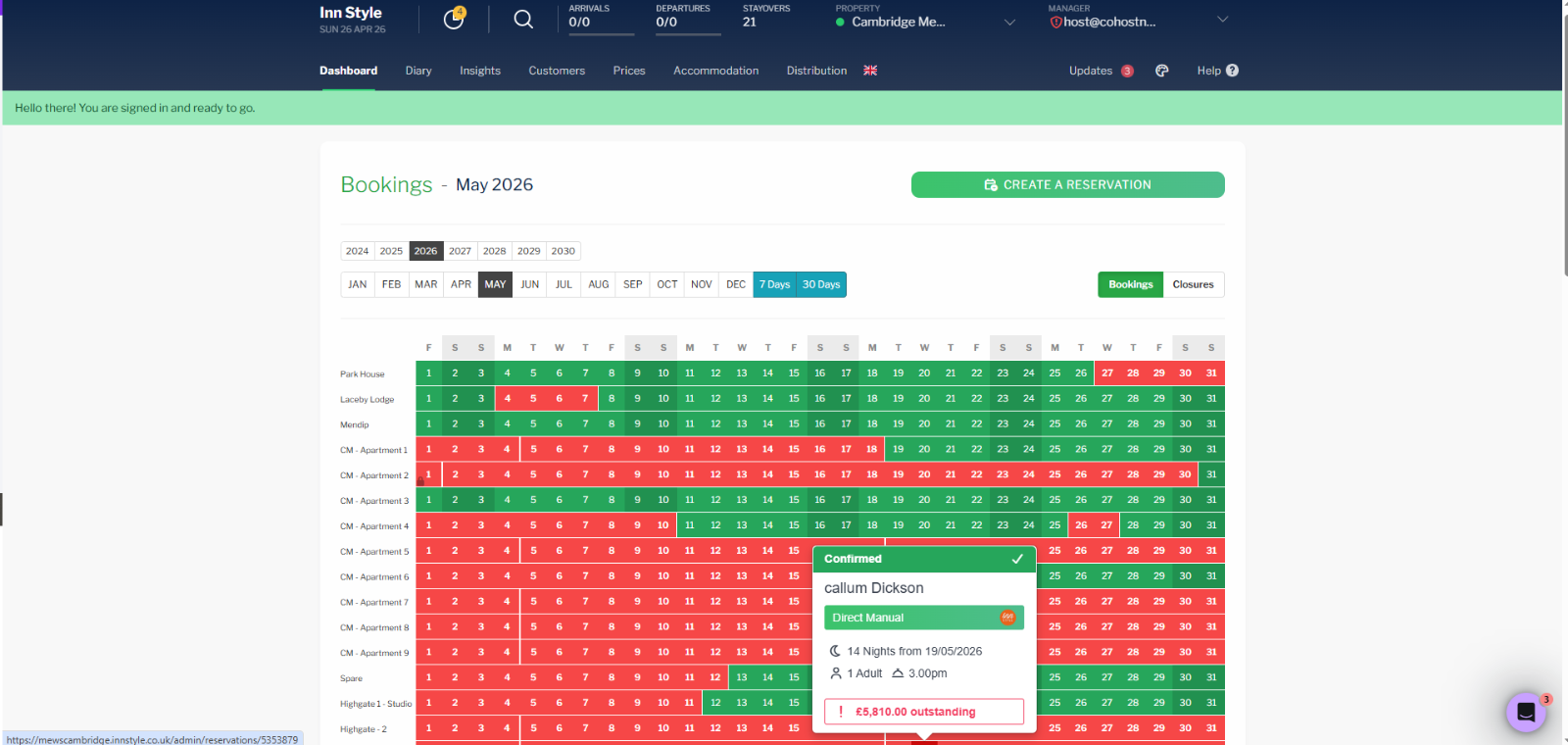Click Create a Reservation button
Screen dimensions: 1568x745
[x=1067, y=184]
